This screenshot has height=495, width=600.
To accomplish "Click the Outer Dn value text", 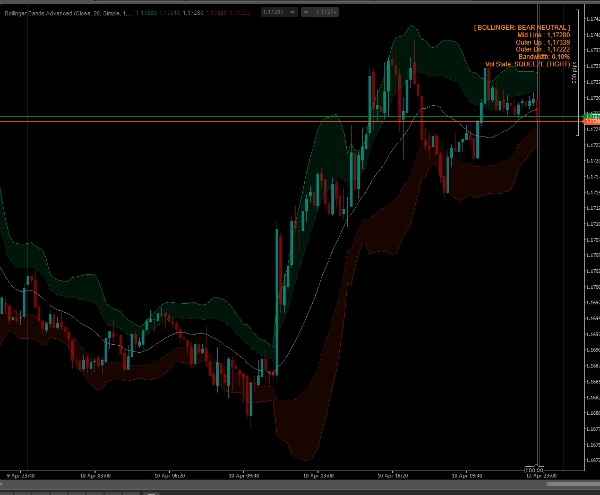I will [x=543, y=49].
